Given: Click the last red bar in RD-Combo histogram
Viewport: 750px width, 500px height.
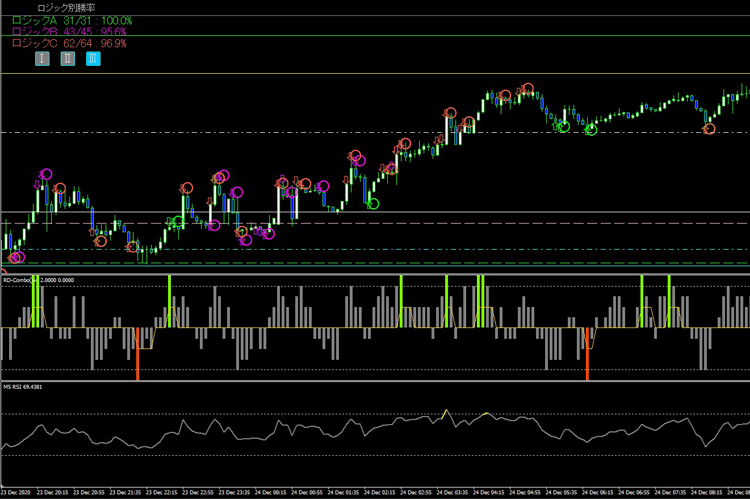Looking at the screenshot, I should (587, 353).
